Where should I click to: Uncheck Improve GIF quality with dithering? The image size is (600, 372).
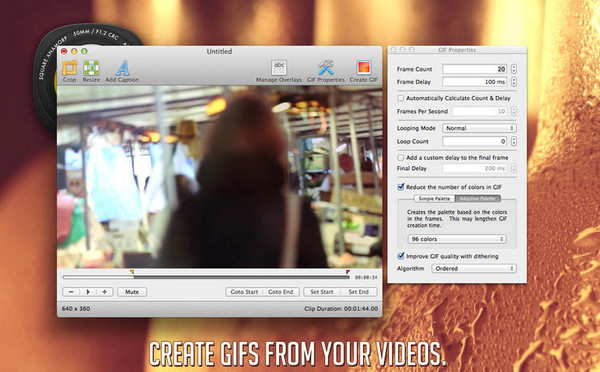point(401,256)
